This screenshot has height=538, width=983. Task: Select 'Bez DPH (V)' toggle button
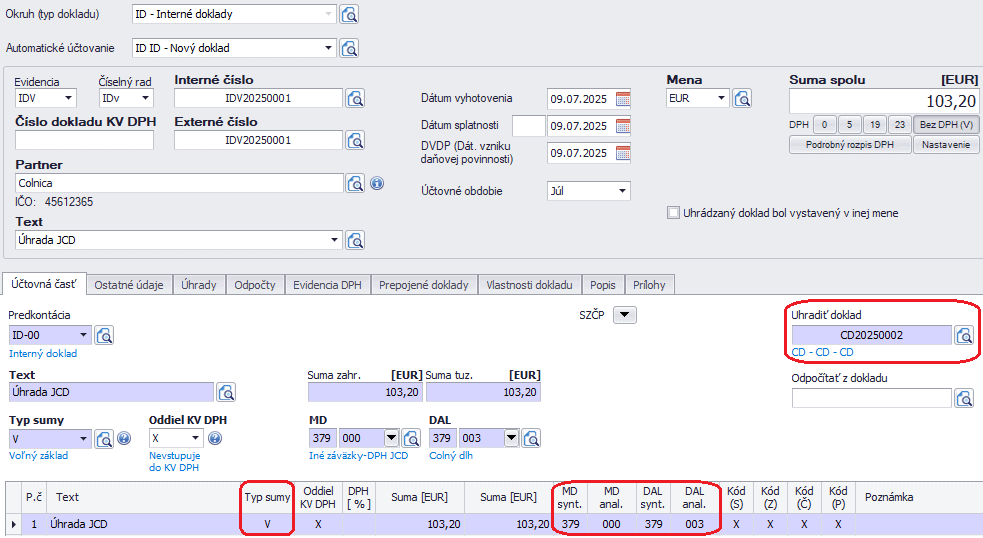(946, 125)
